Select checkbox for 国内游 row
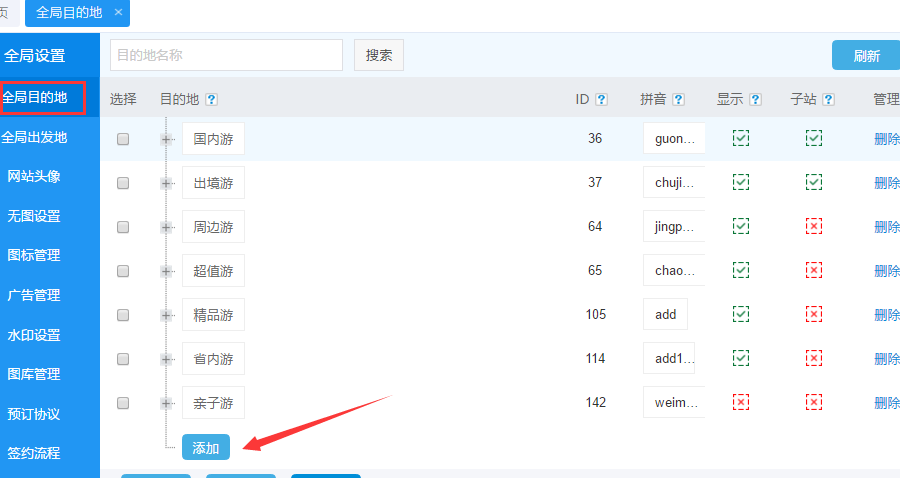The width and height of the screenshot is (900, 478). point(123,139)
